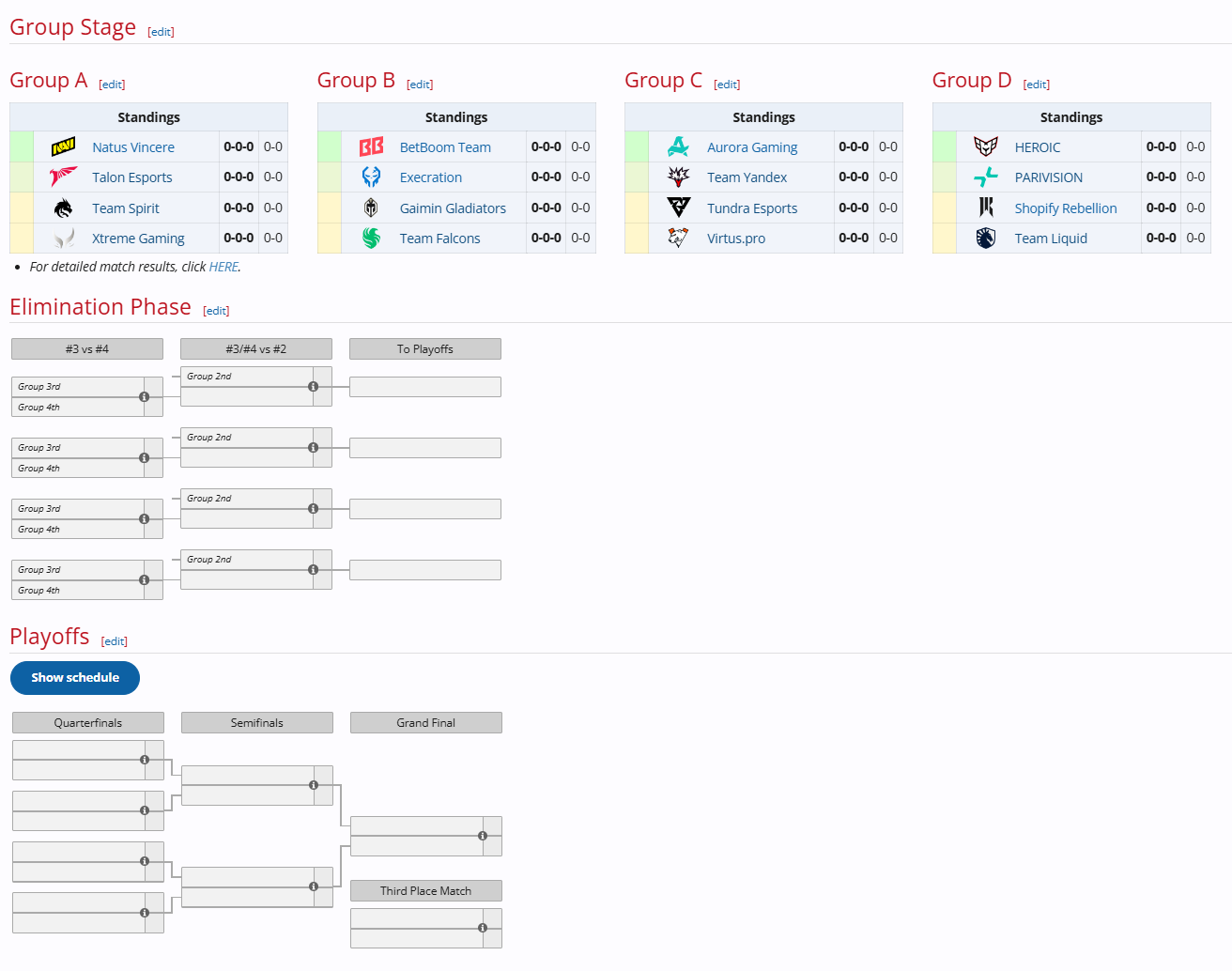Open the Shopify Rebellion link
Screen dimensions: 1232x971
1066,208
